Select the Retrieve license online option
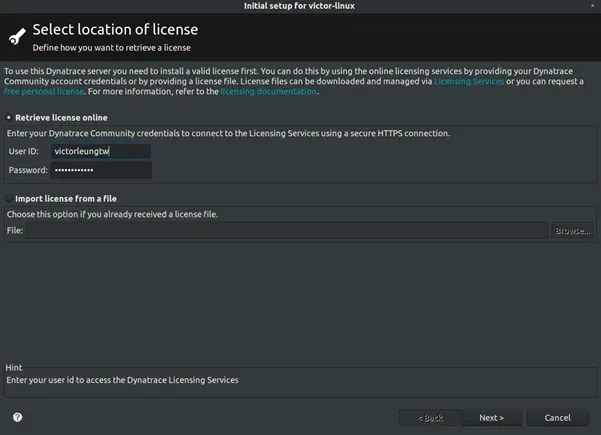Image resolution: width=601 pixels, height=435 pixels. point(9,118)
